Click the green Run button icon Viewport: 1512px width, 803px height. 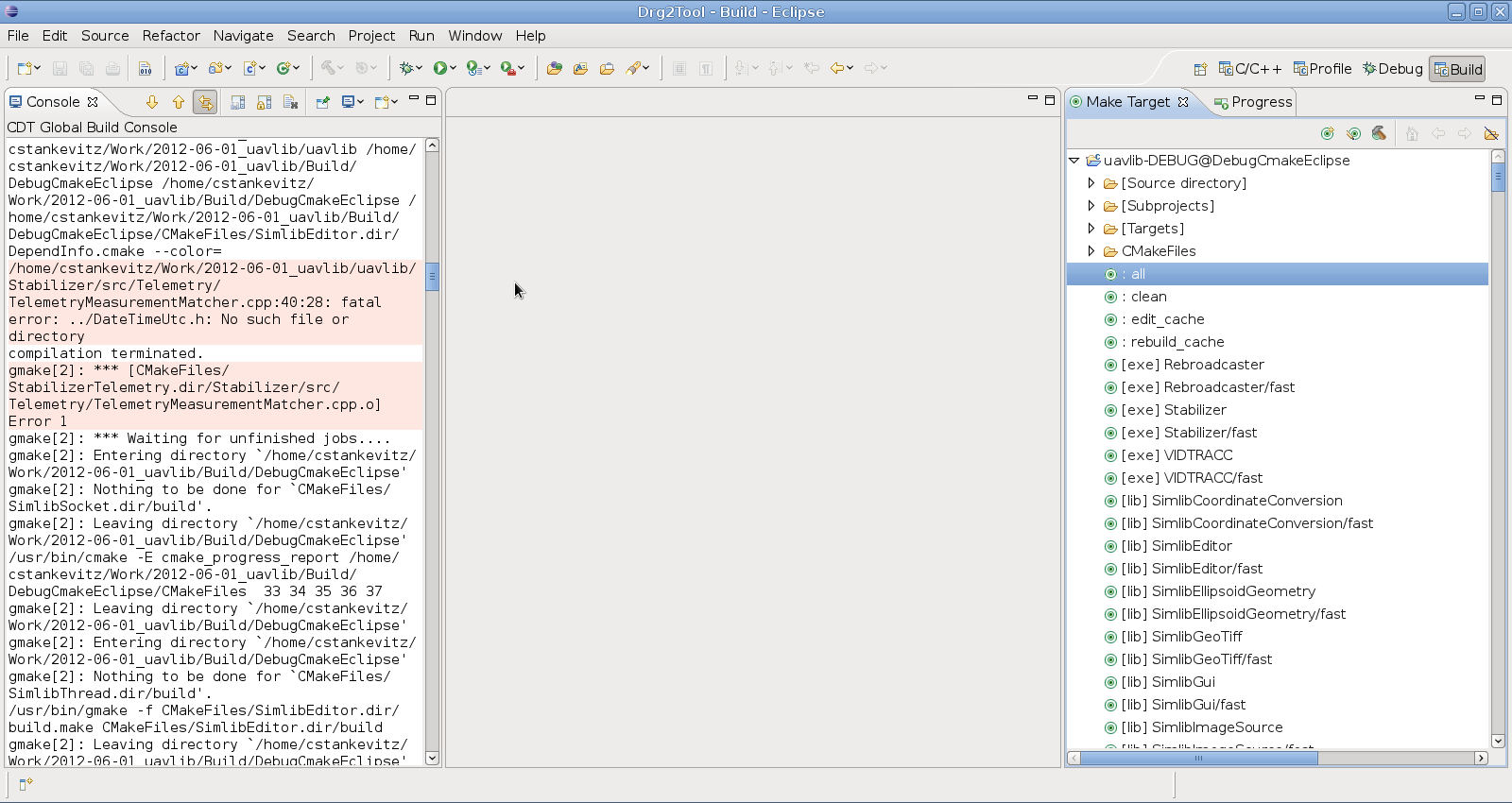coord(439,68)
